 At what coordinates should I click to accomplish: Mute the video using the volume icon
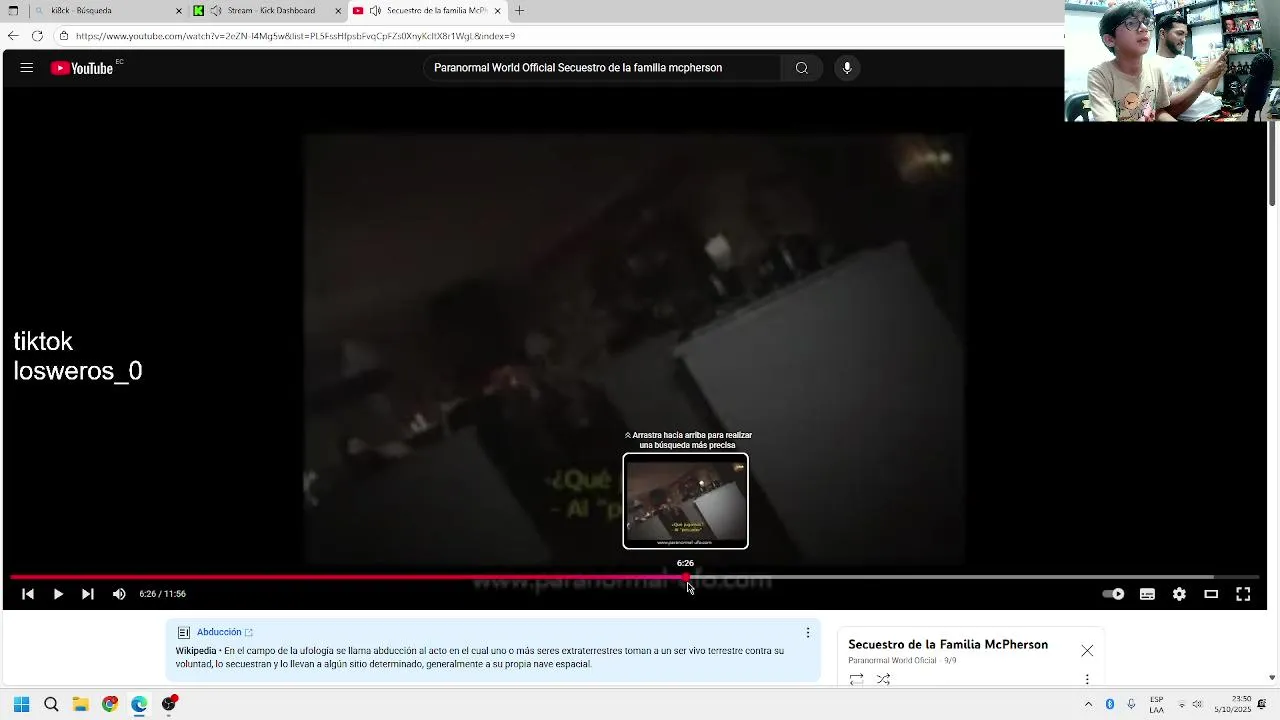(x=119, y=594)
